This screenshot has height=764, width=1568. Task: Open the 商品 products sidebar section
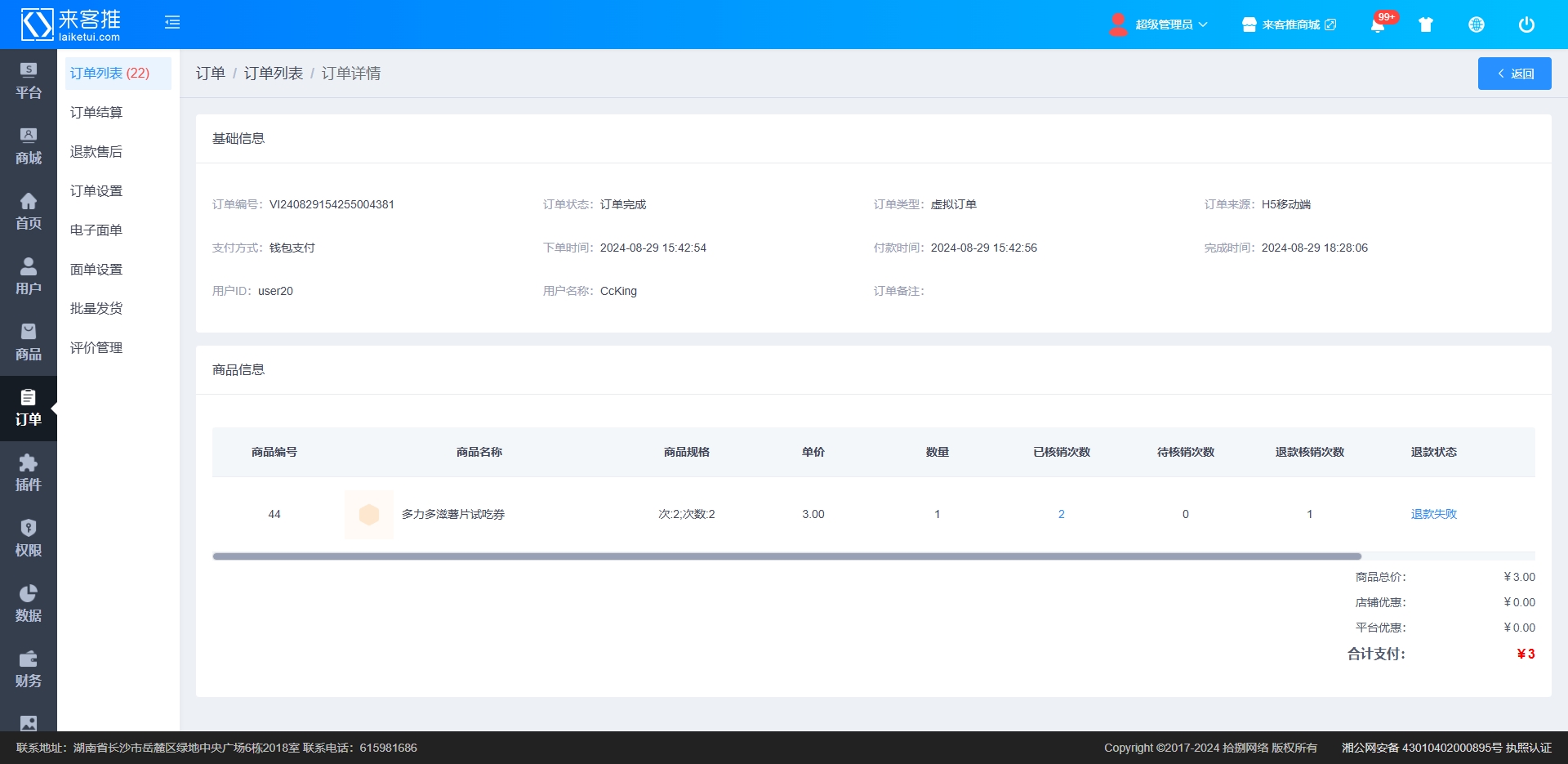(x=29, y=342)
